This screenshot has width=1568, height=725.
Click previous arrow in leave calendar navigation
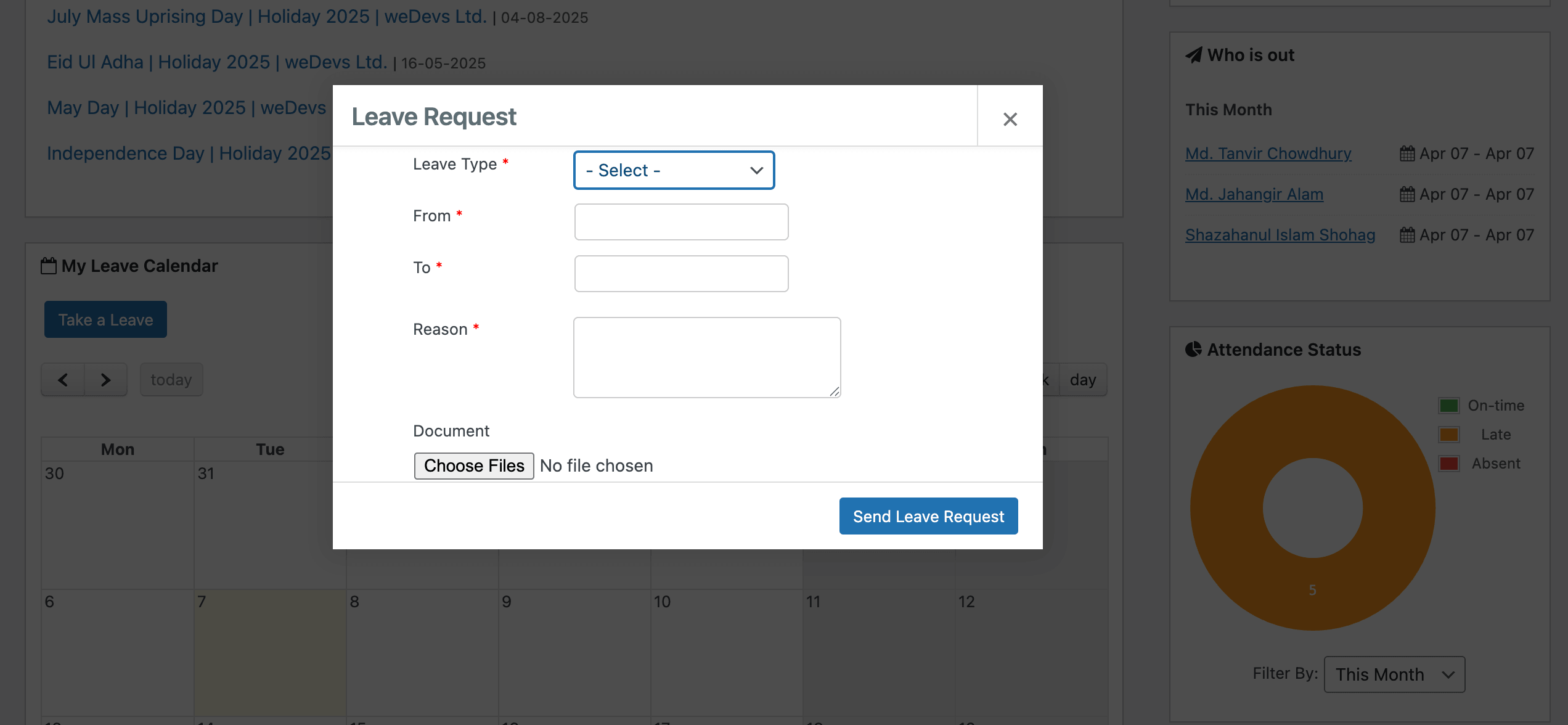pos(62,379)
